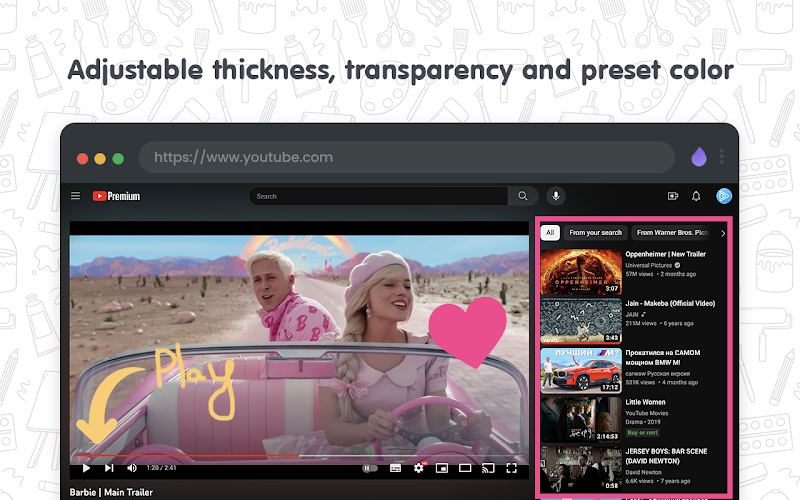Click the green maximize window button

tap(118, 159)
